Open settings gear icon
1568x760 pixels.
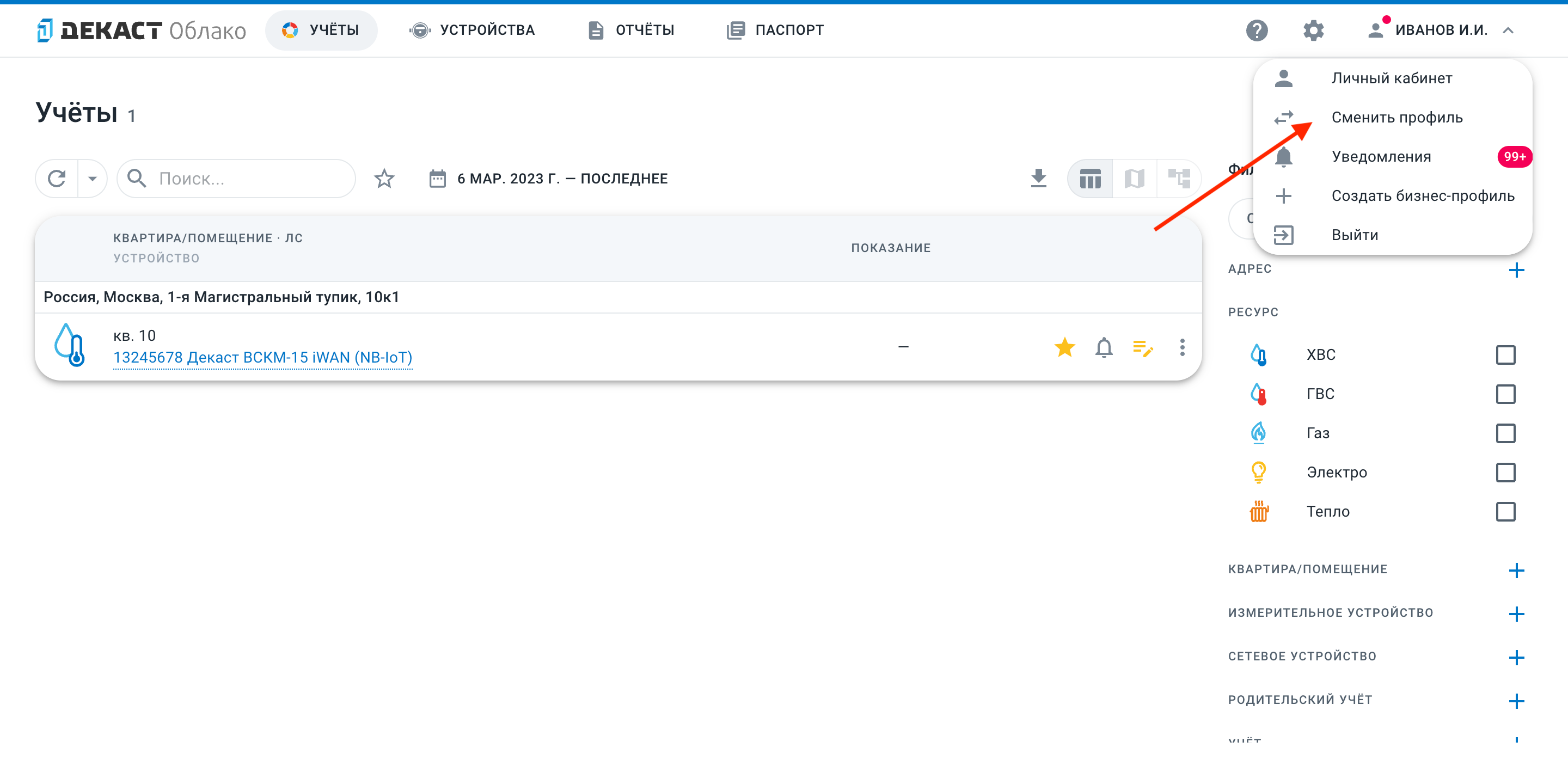point(1313,30)
